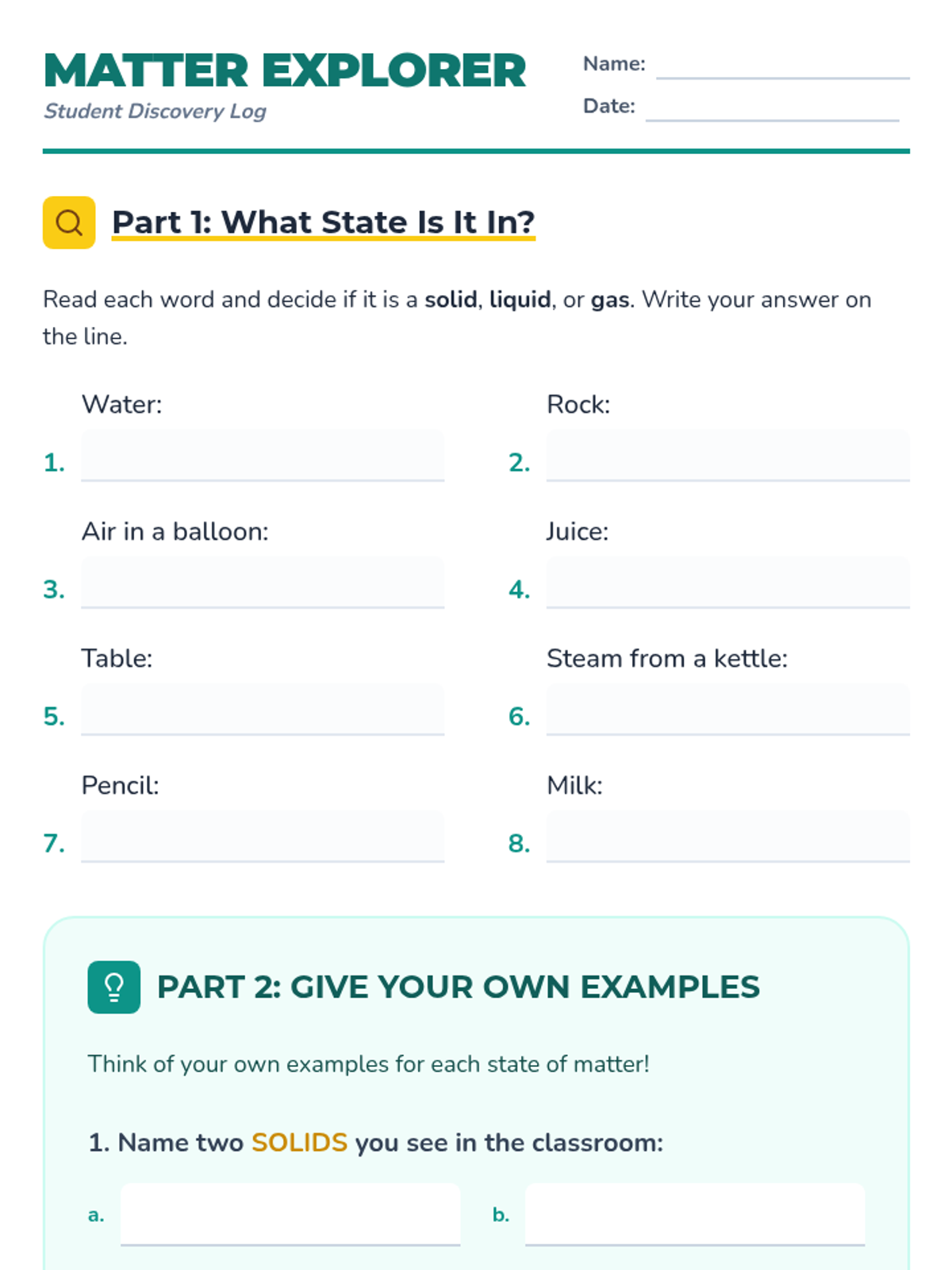Click the Matter Explorer title
This screenshot has width=952, height=1270.
pos(285,71)
